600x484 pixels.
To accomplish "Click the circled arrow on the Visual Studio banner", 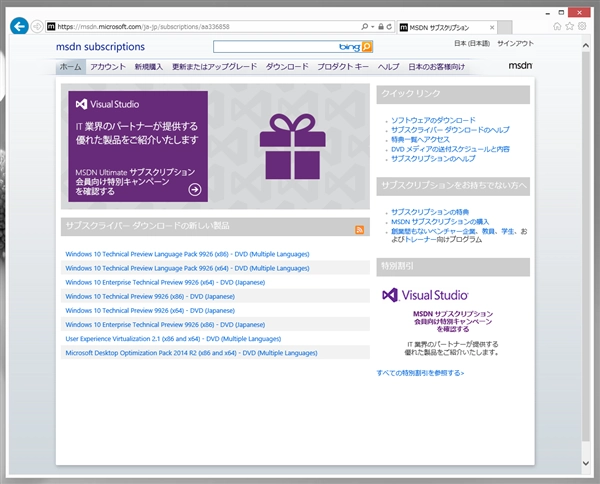I will coord(195,189).
